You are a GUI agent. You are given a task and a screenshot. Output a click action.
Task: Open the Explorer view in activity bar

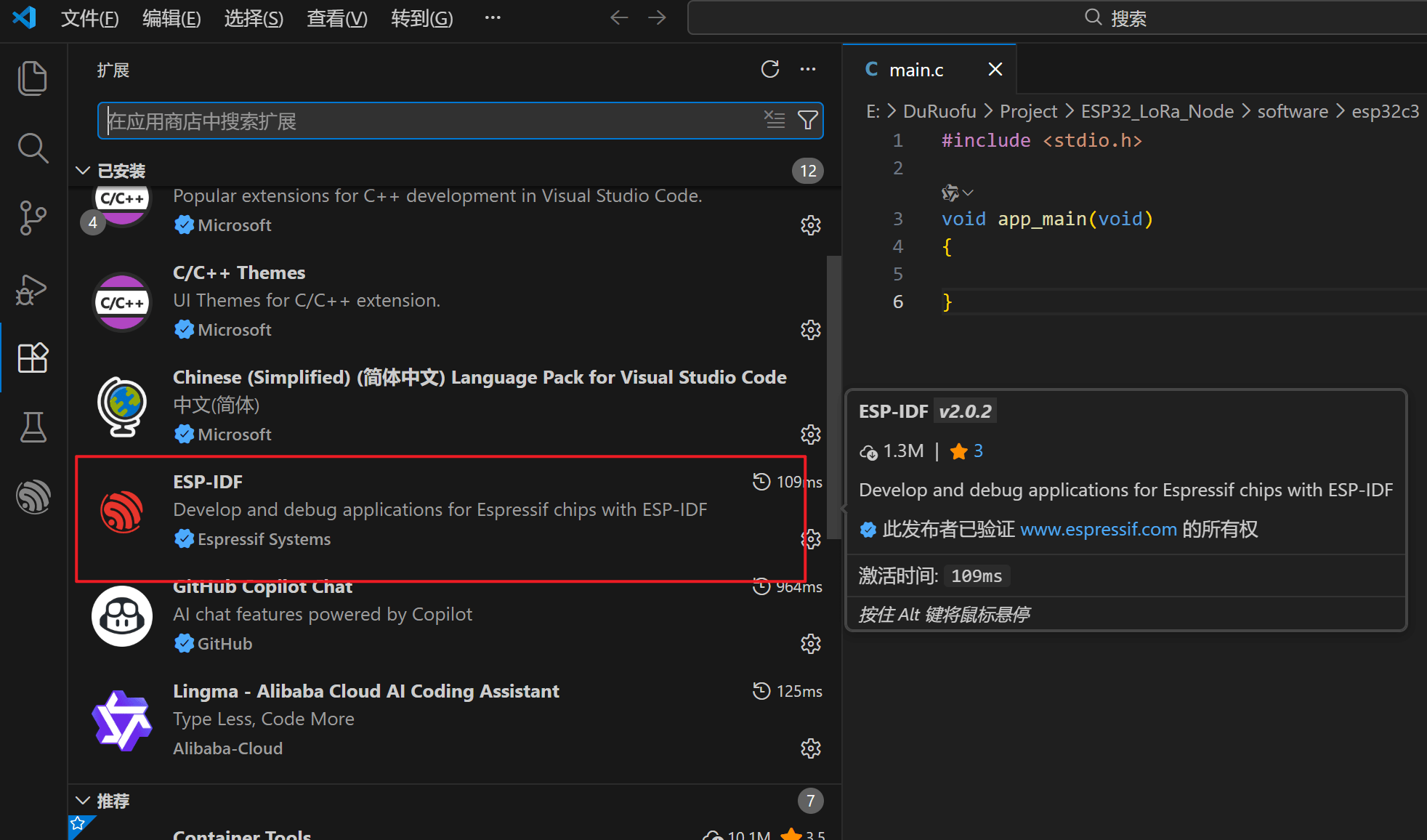(x=33, y=78)
